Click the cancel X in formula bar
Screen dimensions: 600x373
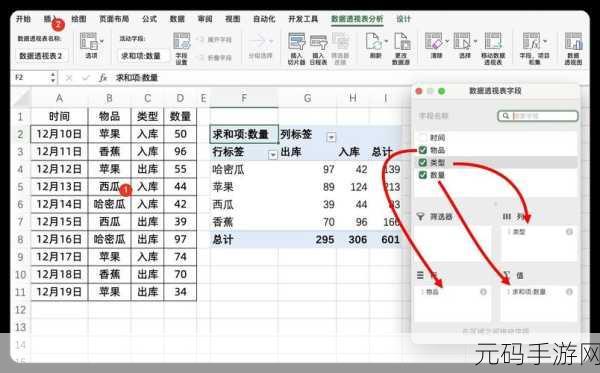[69, 78]
